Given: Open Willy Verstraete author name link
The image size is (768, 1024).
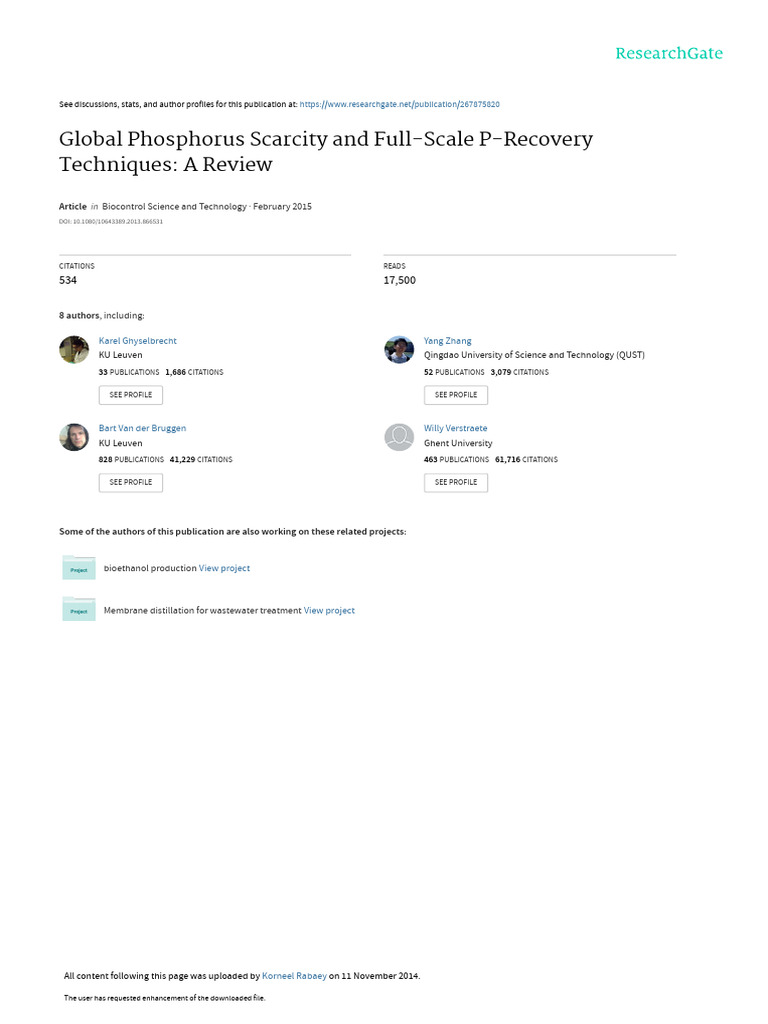Looking at the screenshot, I should click(x=455, y=428).
